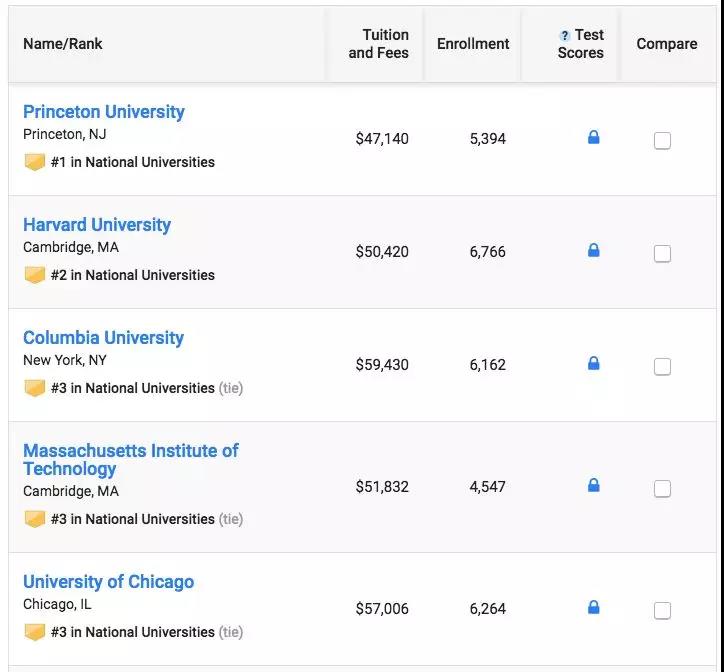Image resolution: width=724 pixels, height=672 pixels.
Task: Click the Name/Rank column header
Action: [63, 44]
